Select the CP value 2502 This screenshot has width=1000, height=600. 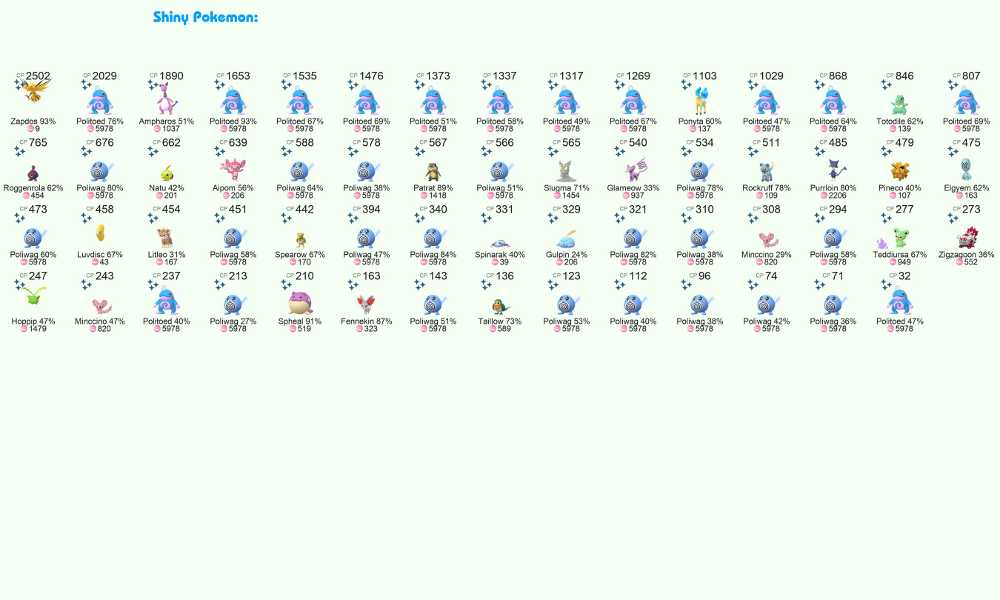click(x=38, y=75)
